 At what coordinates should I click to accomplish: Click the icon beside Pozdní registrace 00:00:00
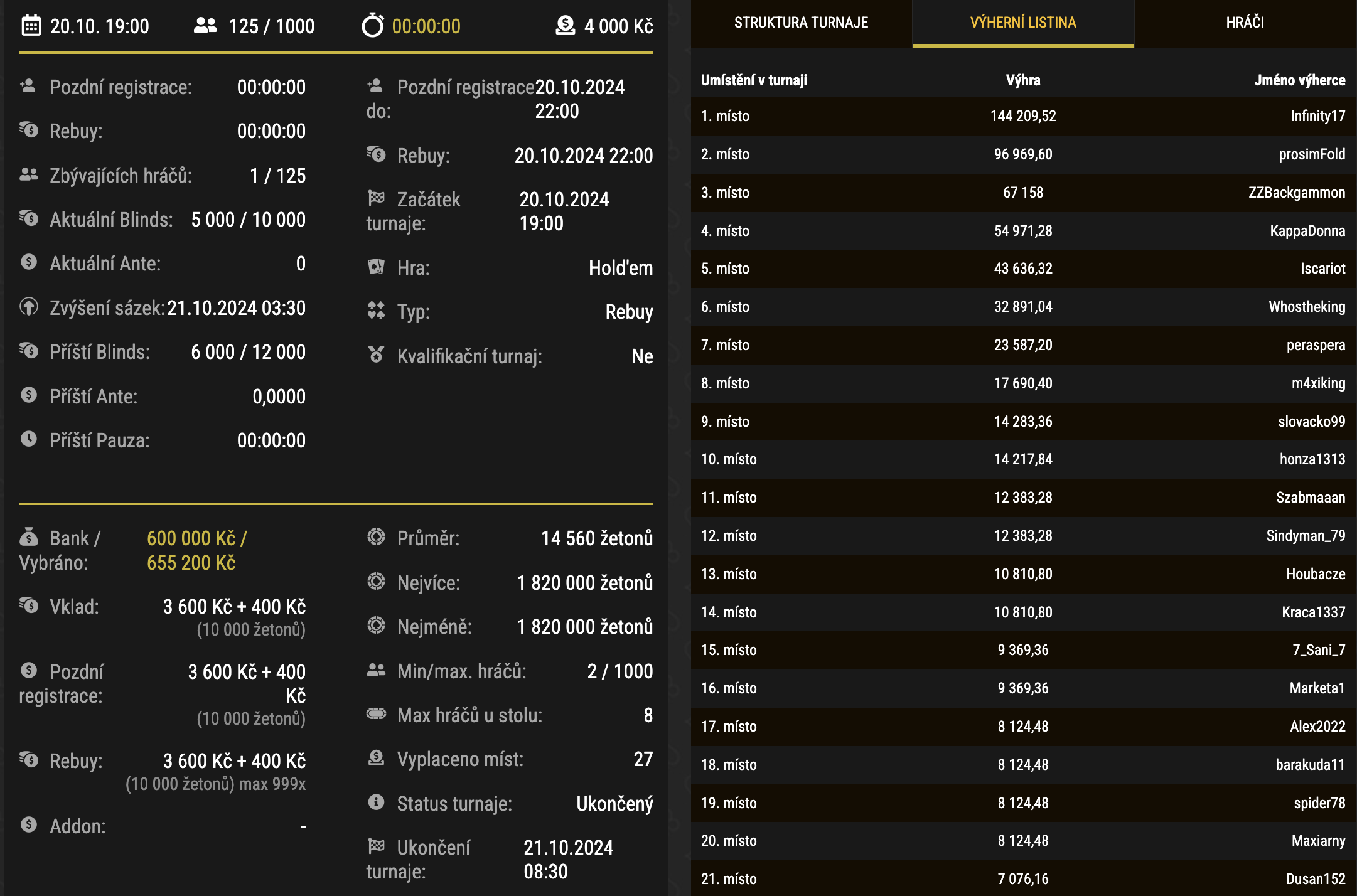click(28, 86)
